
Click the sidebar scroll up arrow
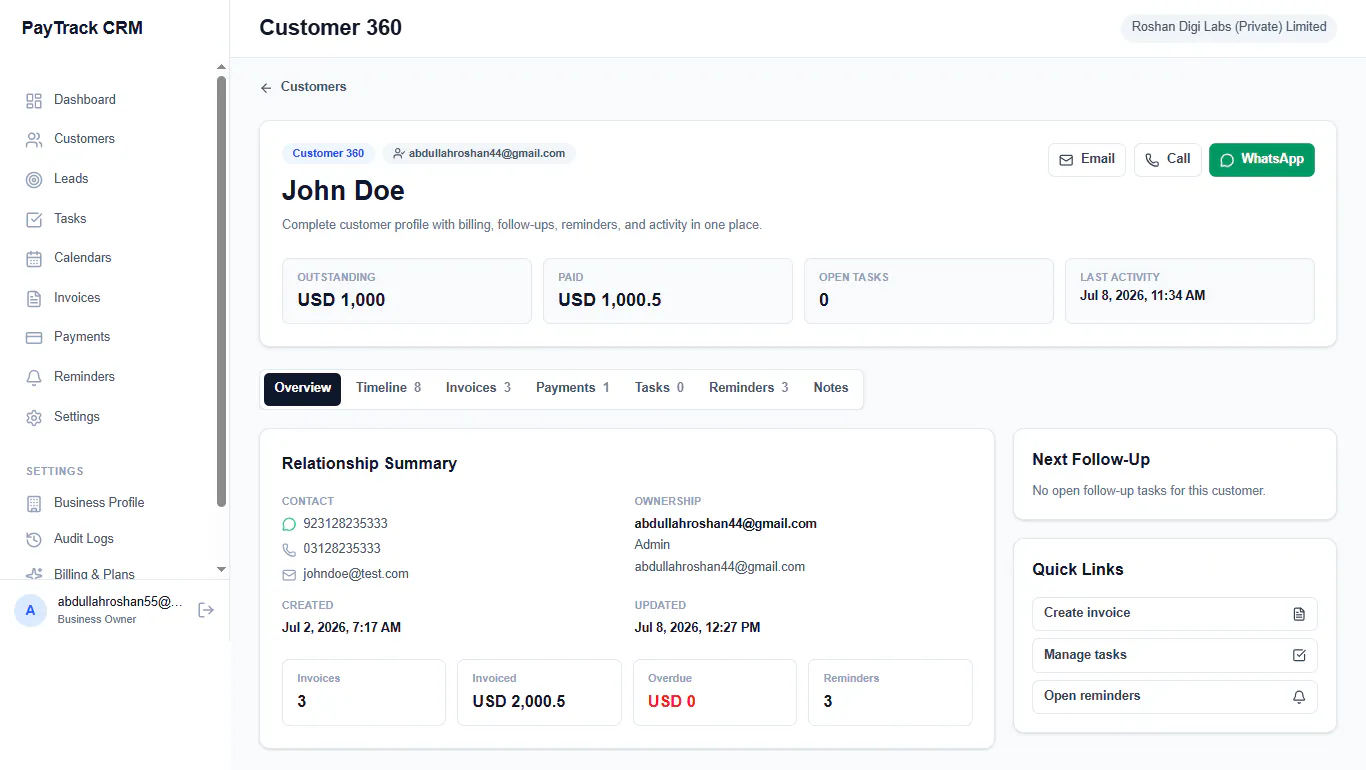tap(221, 68)
